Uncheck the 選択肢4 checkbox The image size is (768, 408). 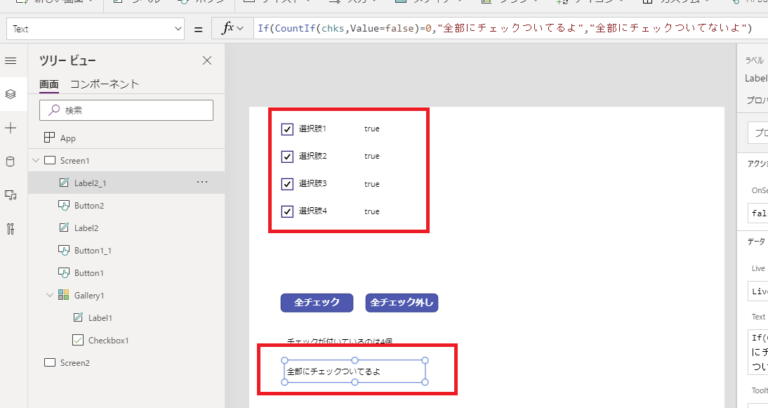tap(287, 212)
